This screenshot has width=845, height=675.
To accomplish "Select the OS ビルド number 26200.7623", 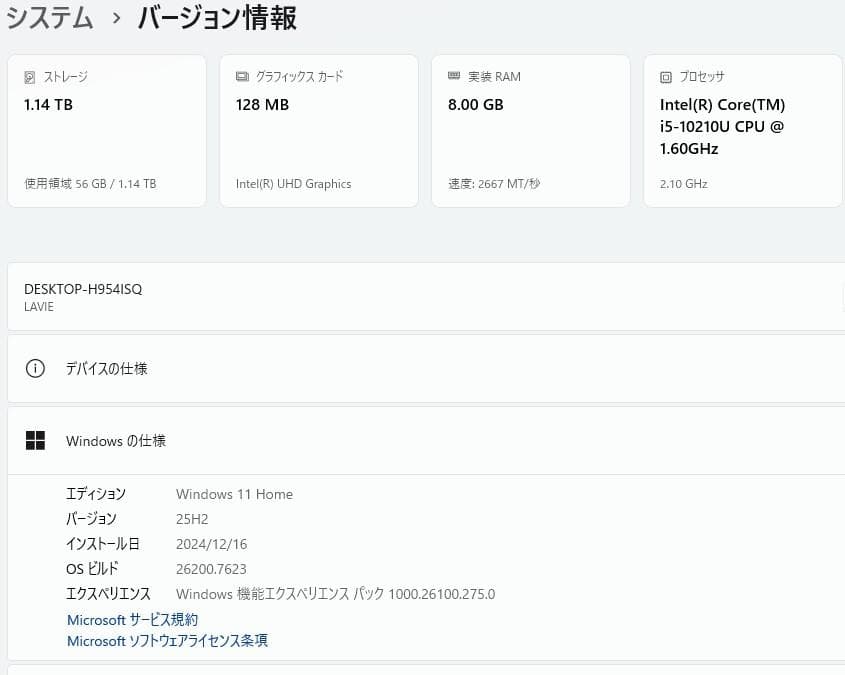I will click(x=211, y=568).
